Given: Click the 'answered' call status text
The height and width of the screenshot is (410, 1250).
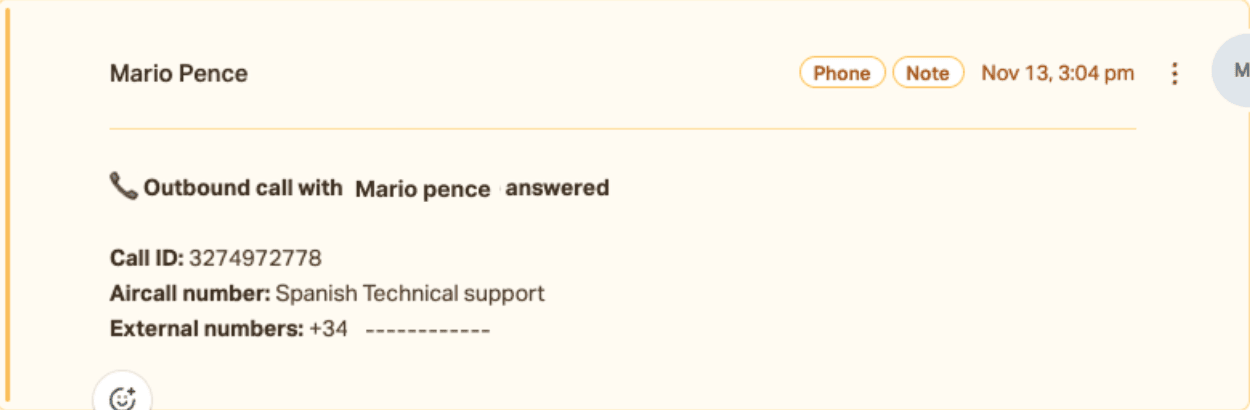Looking at the screenshot, I should pos(557,187).
